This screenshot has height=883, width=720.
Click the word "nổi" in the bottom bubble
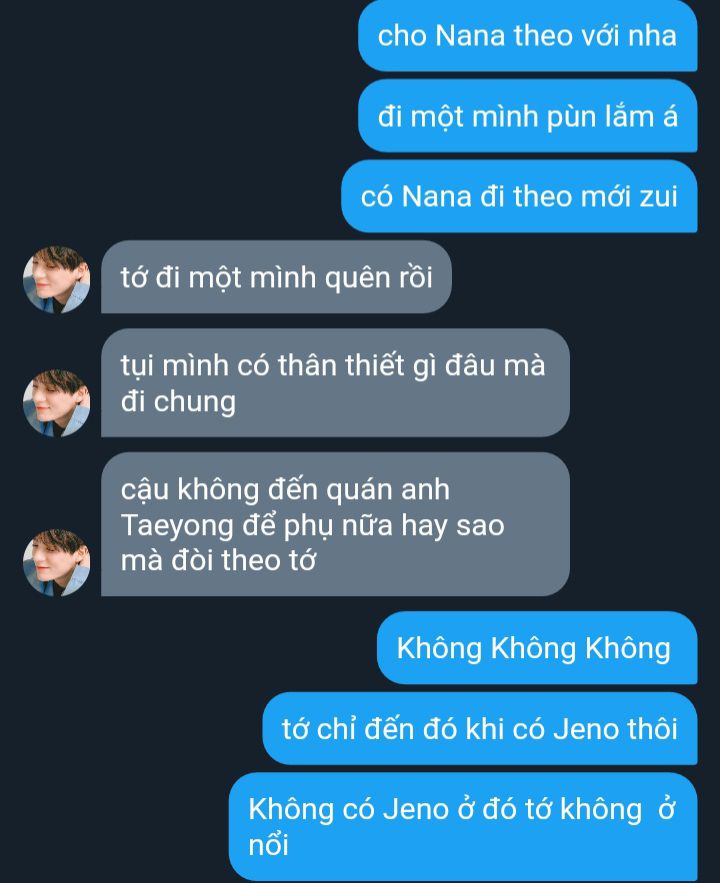pyautogui.click(x=268, y=845)
